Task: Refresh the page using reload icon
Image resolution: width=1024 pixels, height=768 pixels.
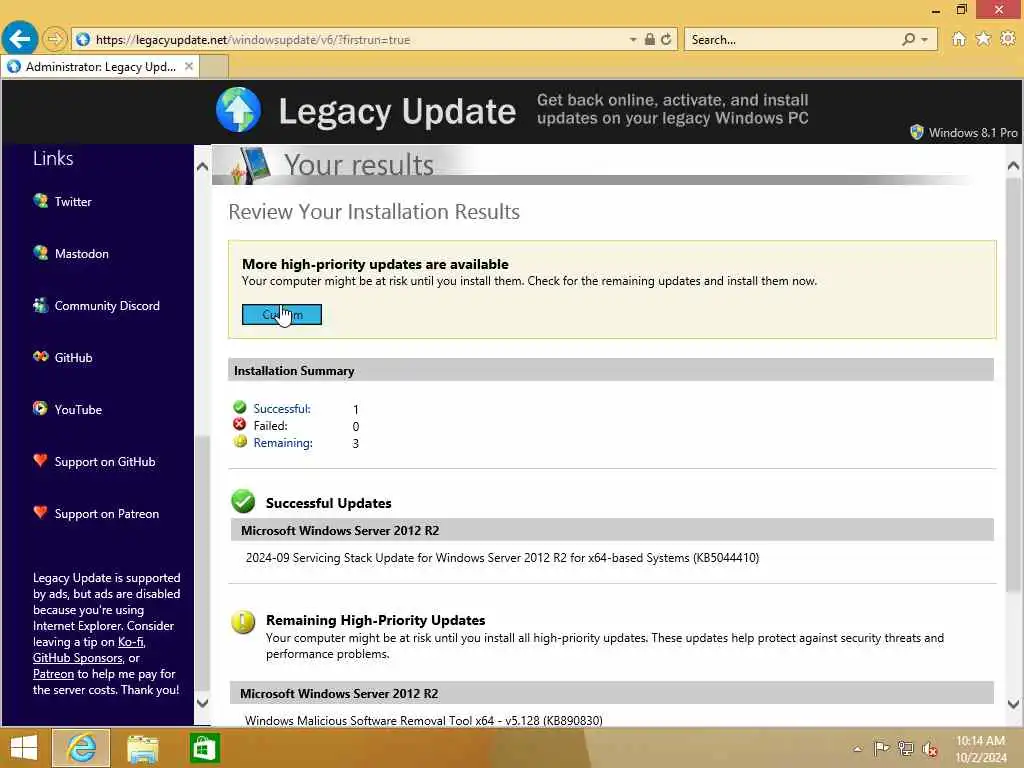Action: (666, 40)
